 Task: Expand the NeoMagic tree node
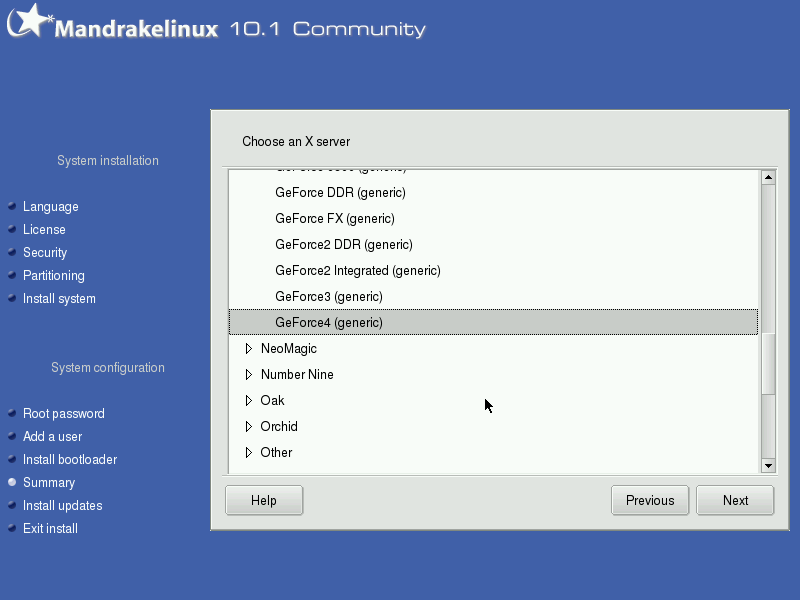coord(248,348)
